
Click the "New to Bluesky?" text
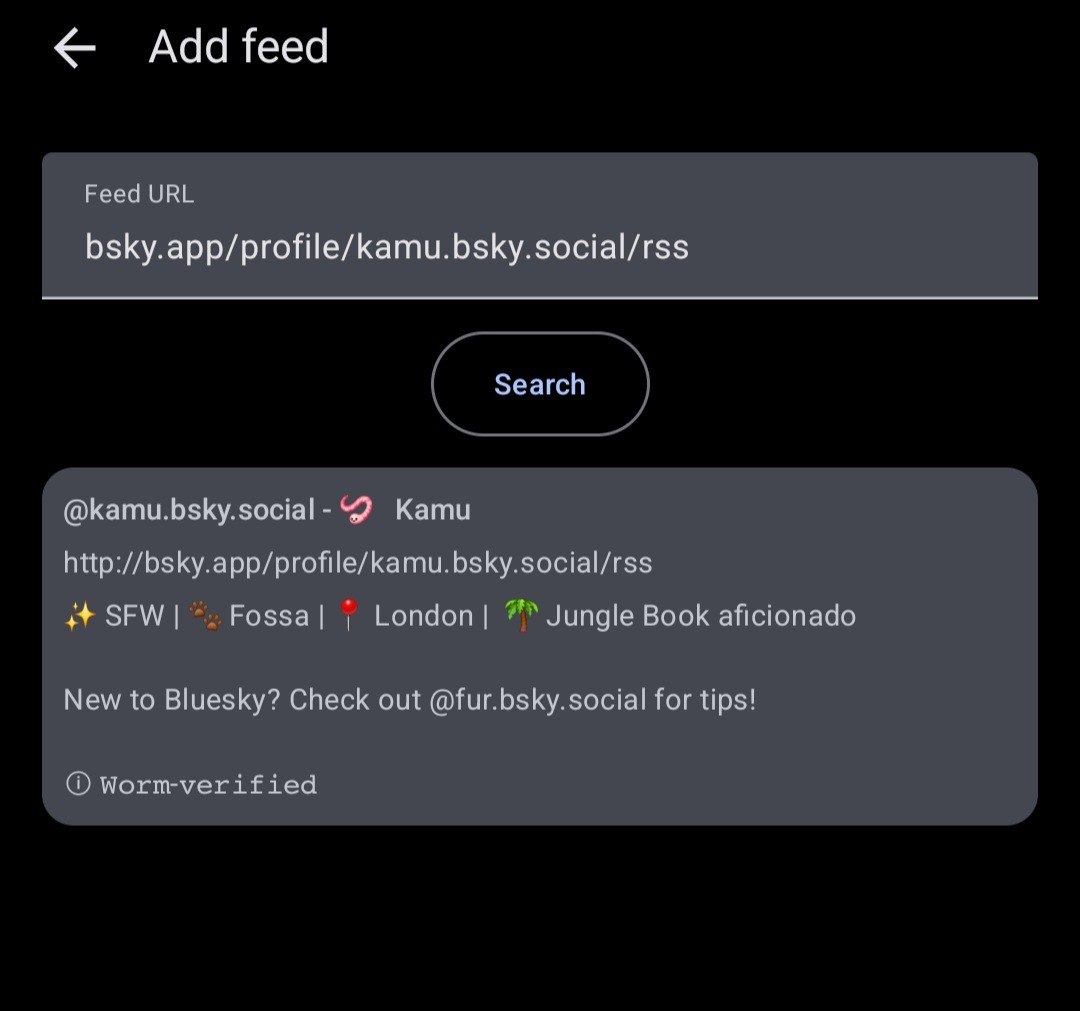click(x=172, y=700)
